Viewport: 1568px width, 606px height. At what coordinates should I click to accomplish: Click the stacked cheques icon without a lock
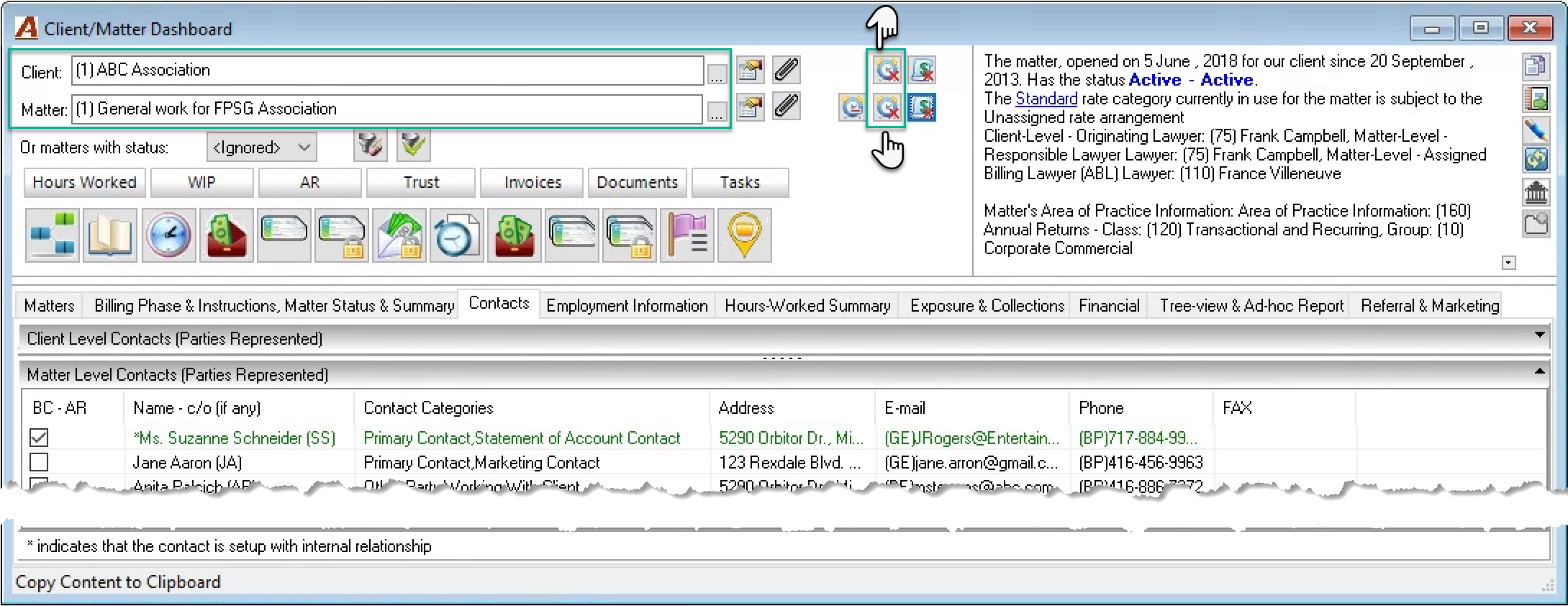[572, 235]
